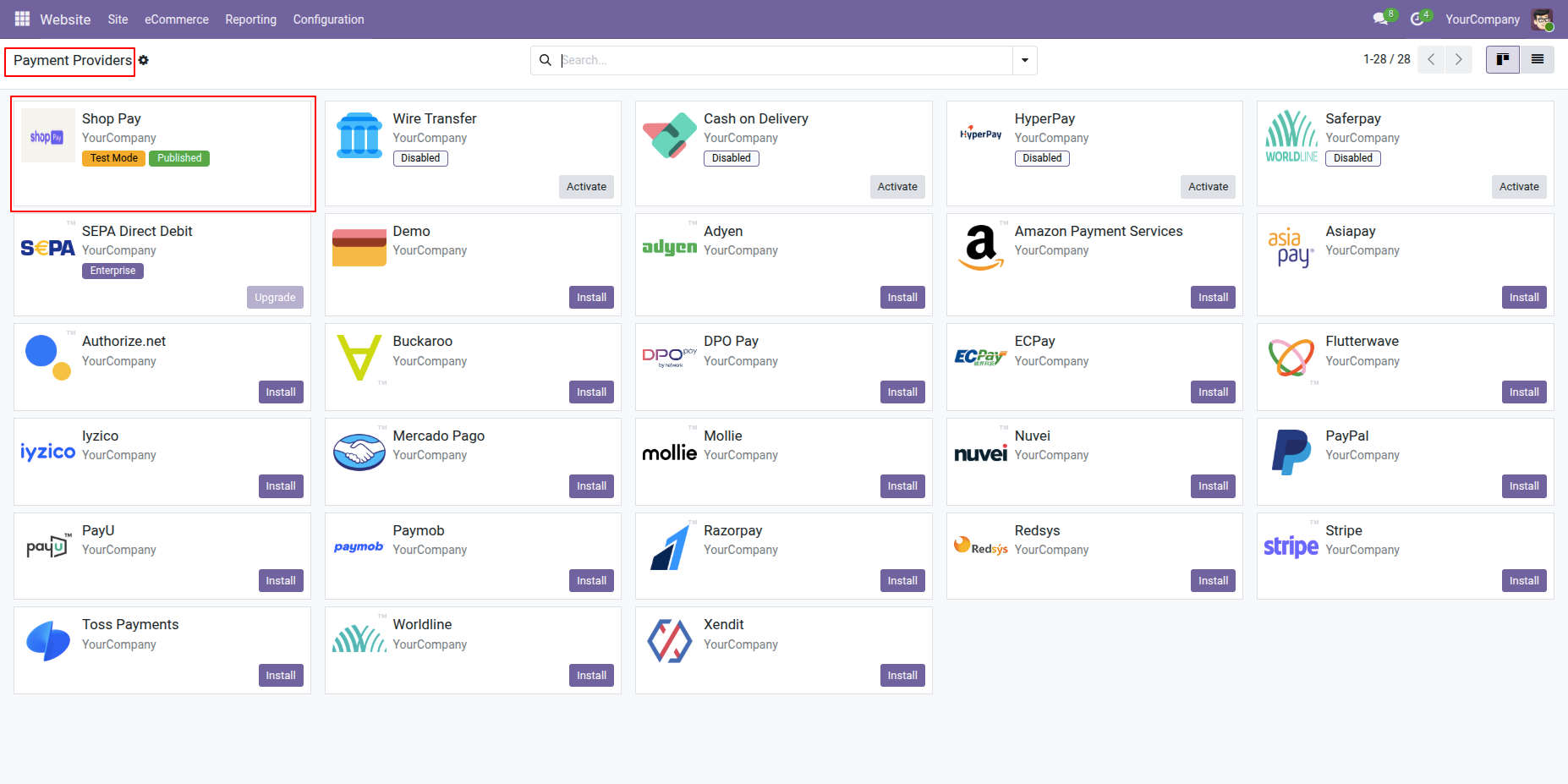Click the Cash on Delivery icon

pos(670,135)
